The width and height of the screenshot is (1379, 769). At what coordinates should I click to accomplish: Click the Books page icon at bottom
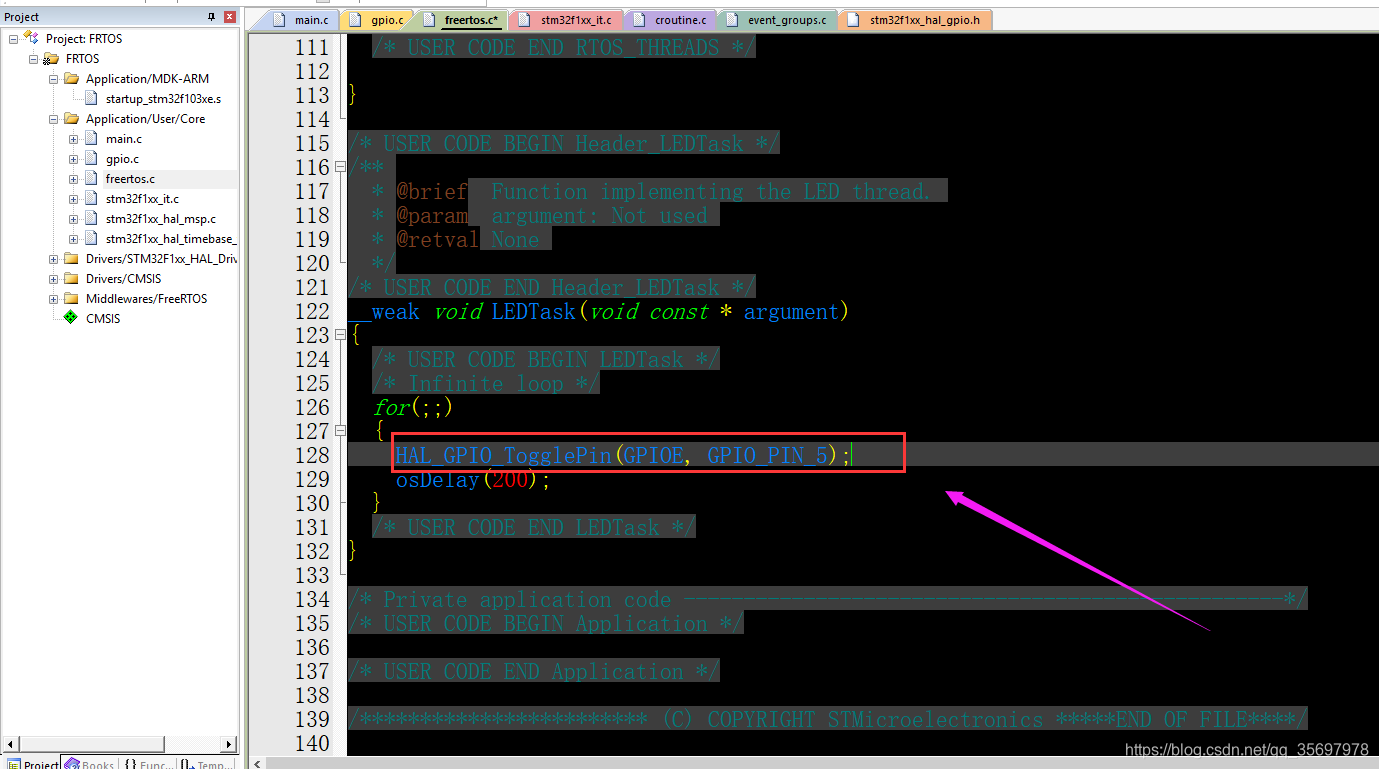tap(73, 763)
